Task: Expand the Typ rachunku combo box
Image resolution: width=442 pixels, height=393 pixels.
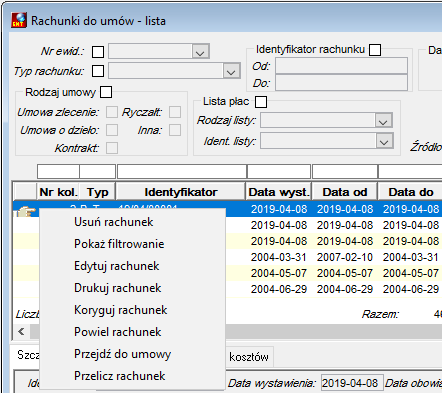Action: (x=231, y=71)
